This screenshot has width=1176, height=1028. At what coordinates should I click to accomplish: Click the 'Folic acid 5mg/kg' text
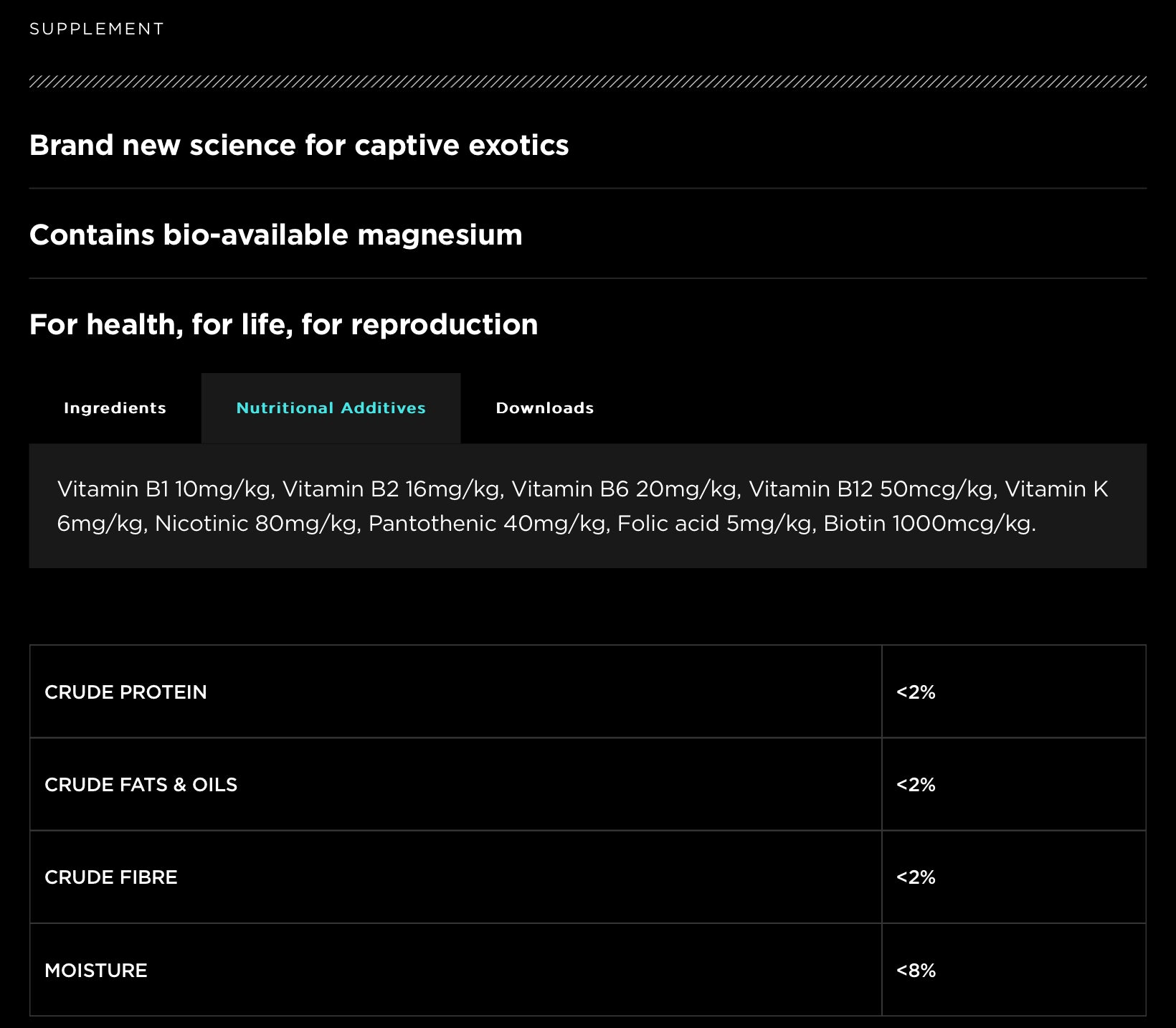(x=715, y=524)
